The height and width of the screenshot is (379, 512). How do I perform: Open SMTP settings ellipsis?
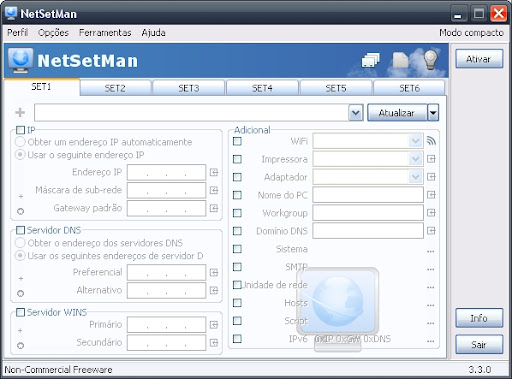430,270
